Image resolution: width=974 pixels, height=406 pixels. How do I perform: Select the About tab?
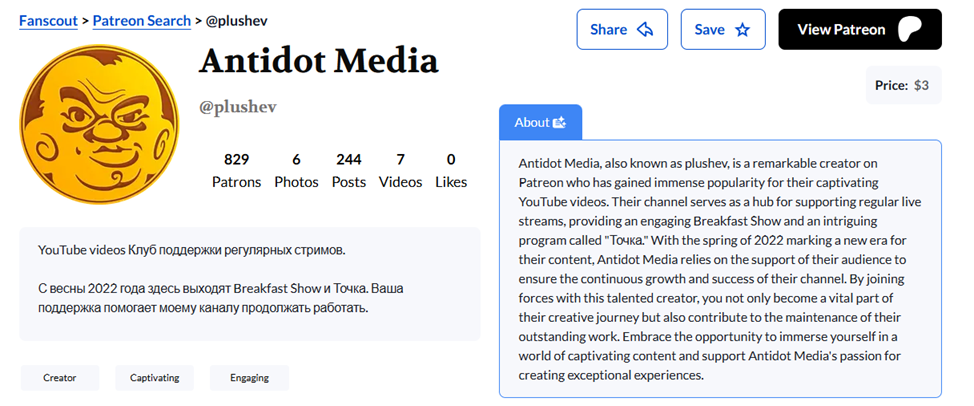coord(540,122)
